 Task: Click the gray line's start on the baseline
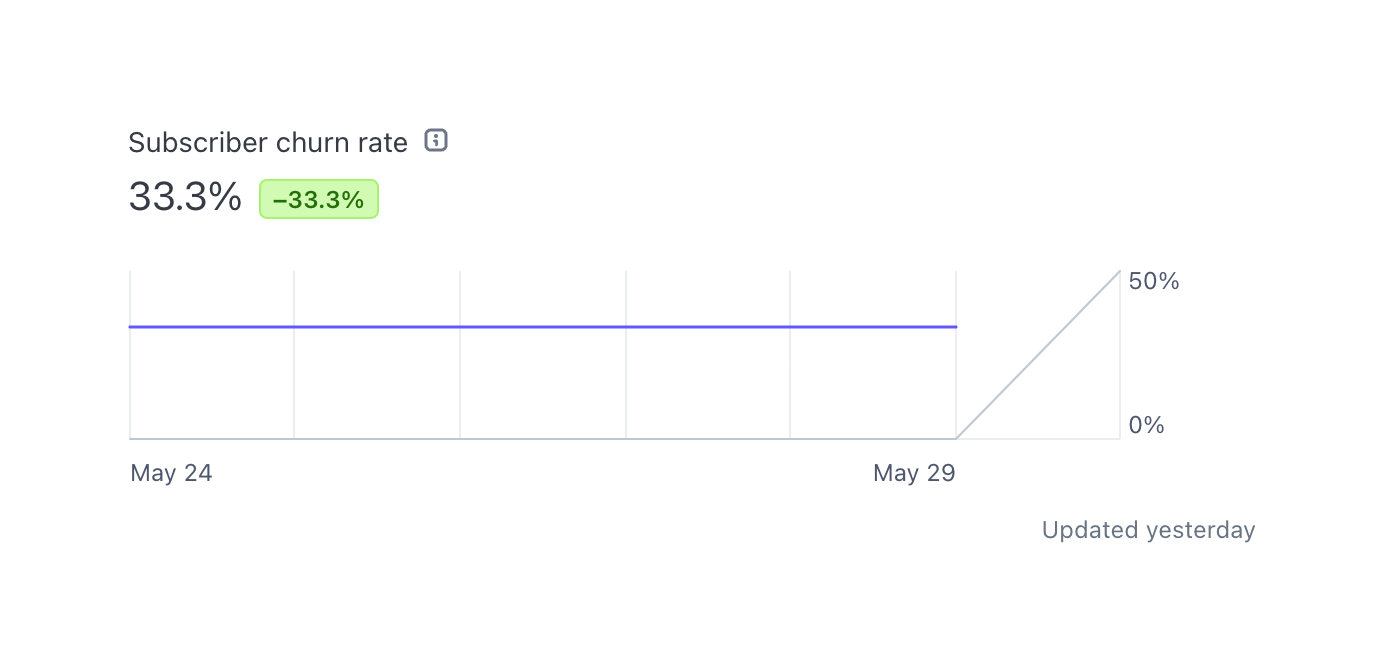(x=957, y=438)
